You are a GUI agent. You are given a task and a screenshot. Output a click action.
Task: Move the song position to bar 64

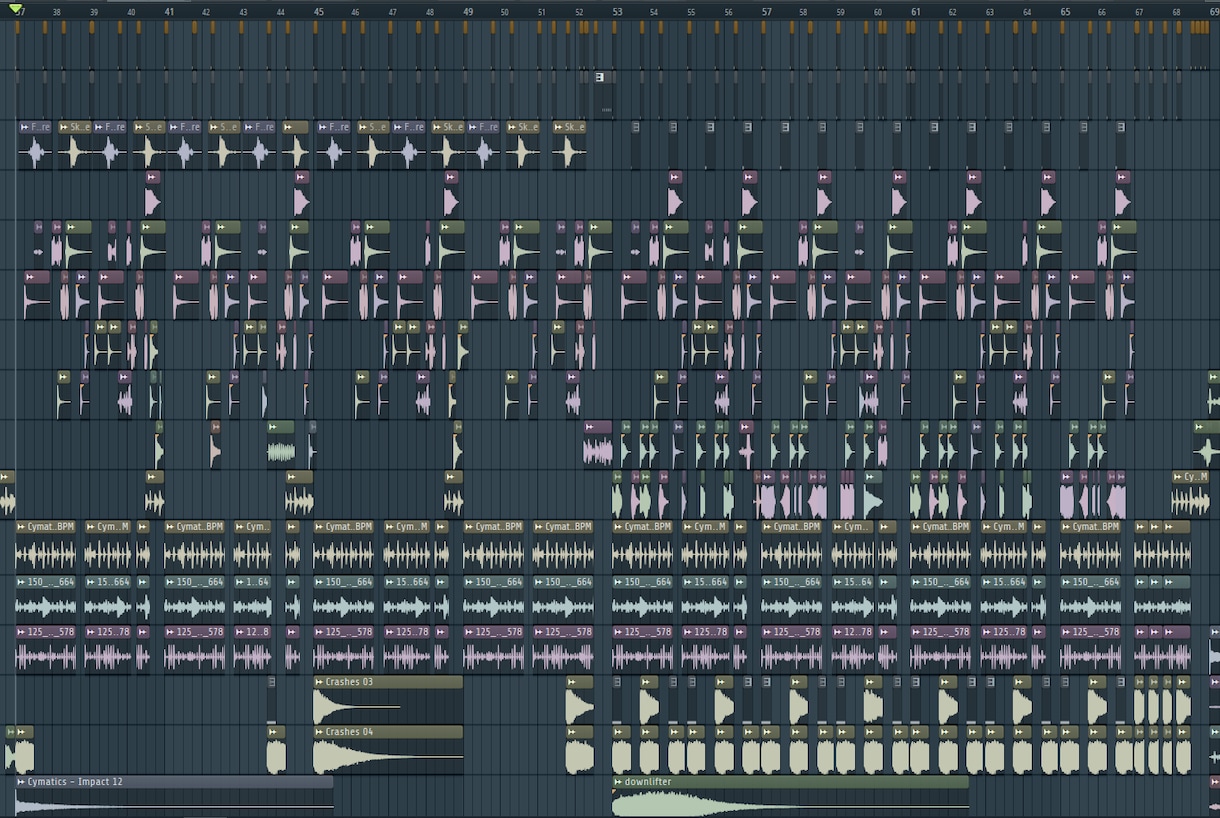click(x=1028, y=12)
